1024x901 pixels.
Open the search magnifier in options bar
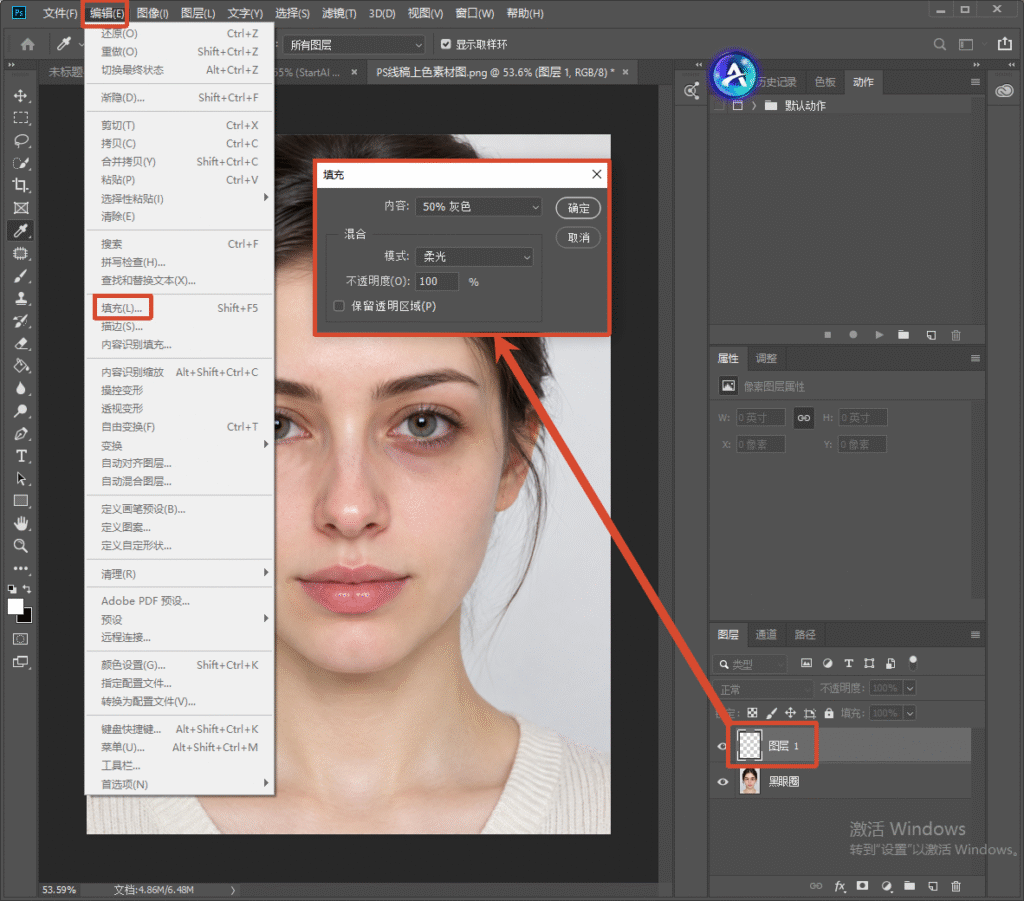point(939,44)
